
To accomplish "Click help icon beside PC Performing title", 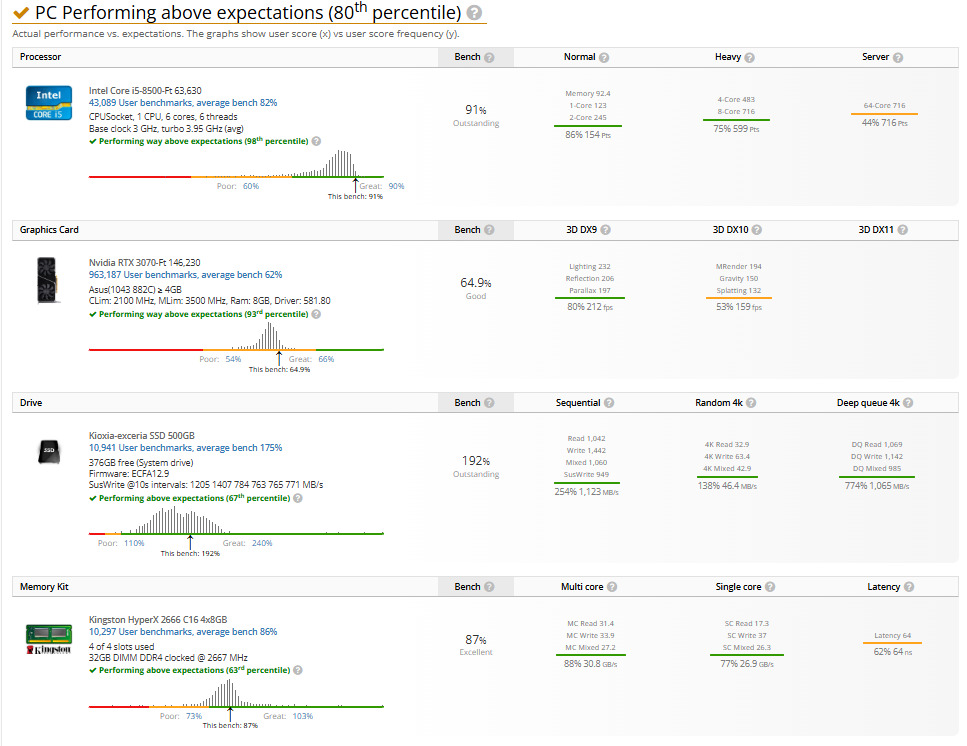I will point(474,13).
